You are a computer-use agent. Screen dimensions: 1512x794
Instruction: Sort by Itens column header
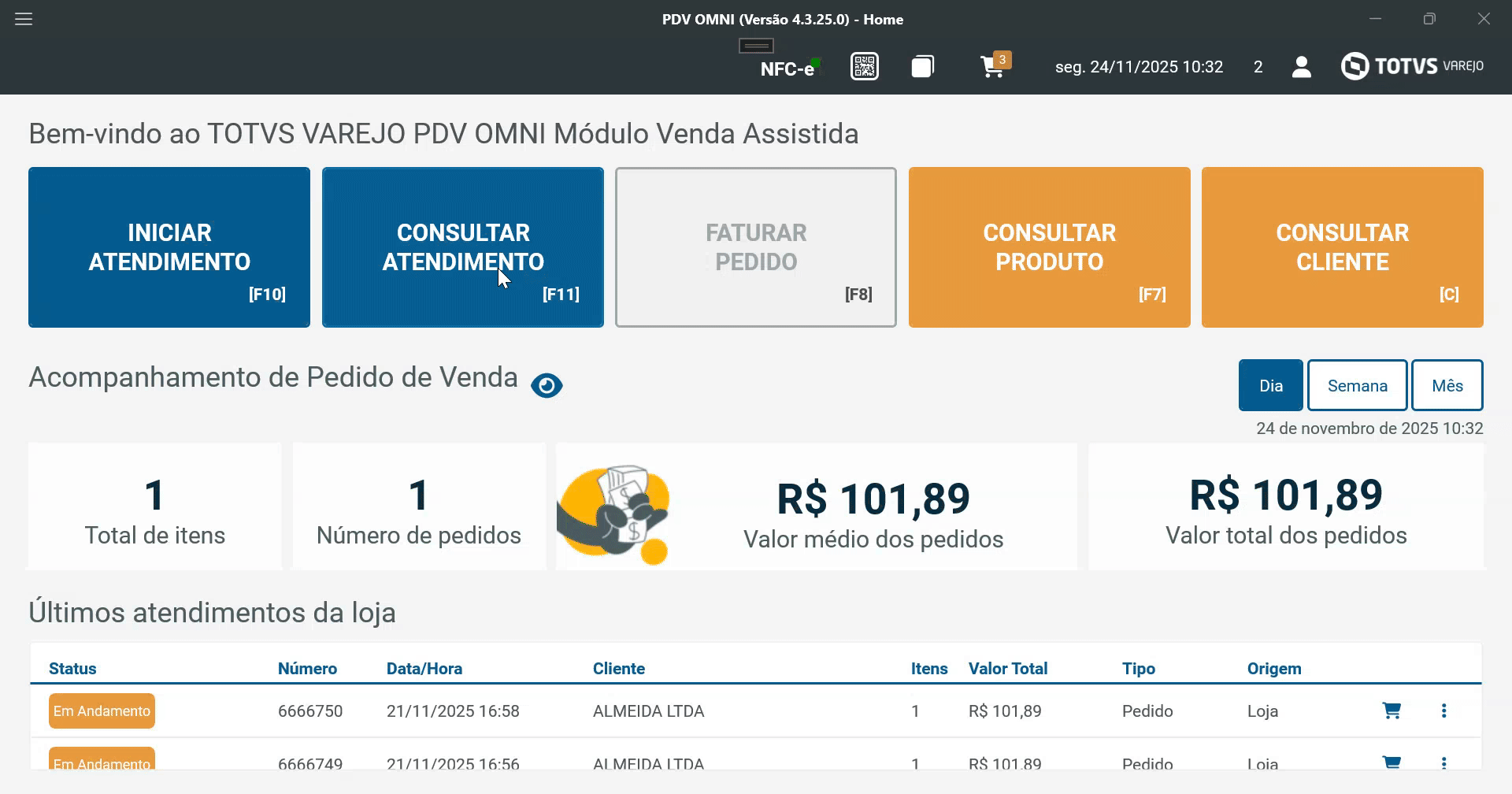[x=929, y=669]
